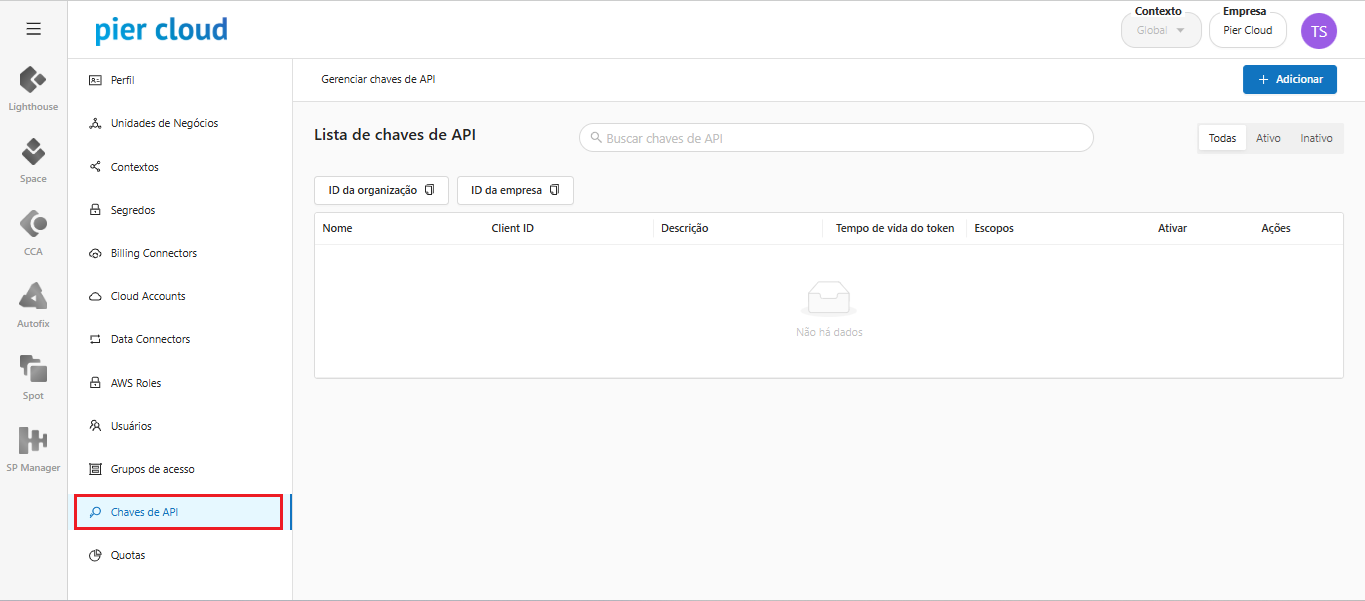Click the Buscar chaves de API field

[836, 138]
